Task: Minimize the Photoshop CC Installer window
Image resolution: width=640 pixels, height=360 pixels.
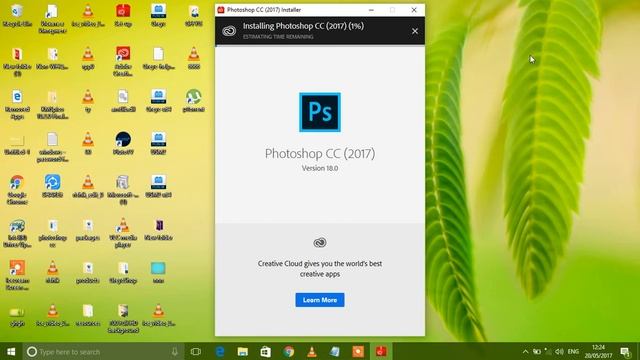Action: pos(371,10)
